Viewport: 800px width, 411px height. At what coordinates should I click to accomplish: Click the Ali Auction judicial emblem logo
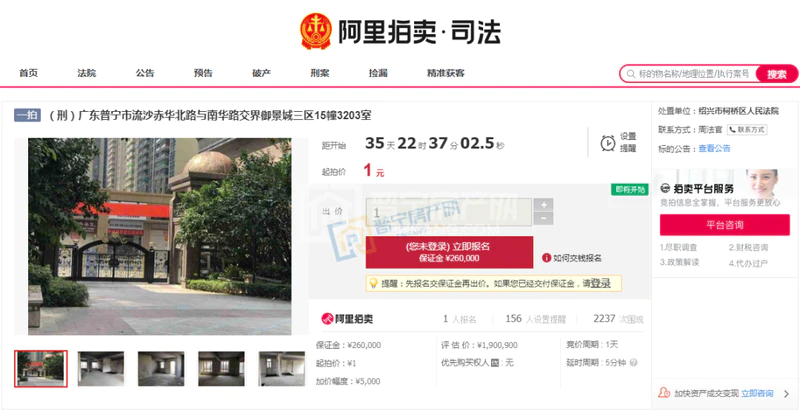316,31
